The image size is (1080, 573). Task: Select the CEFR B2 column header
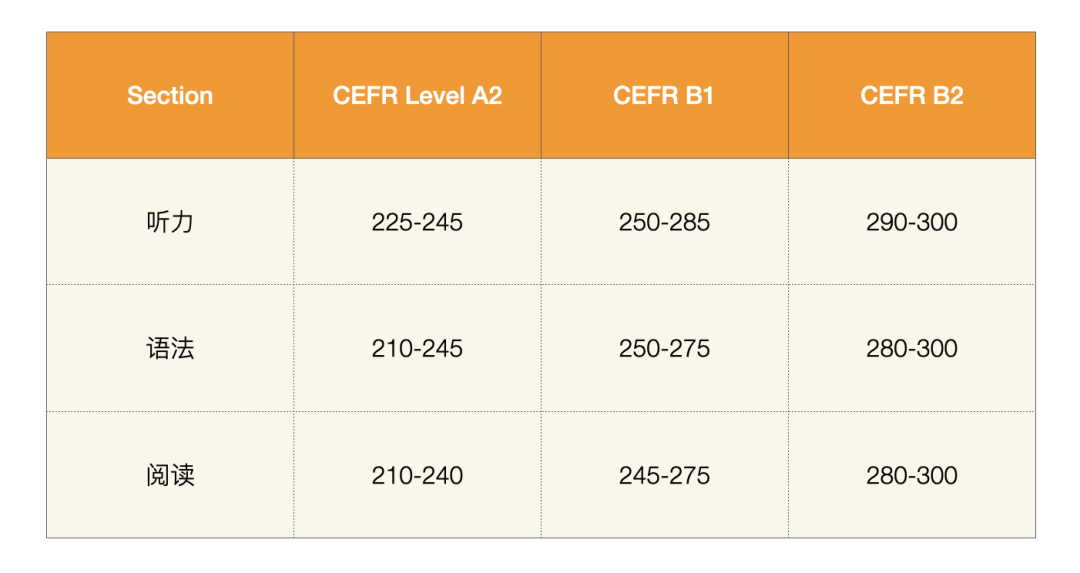(912, 95)
